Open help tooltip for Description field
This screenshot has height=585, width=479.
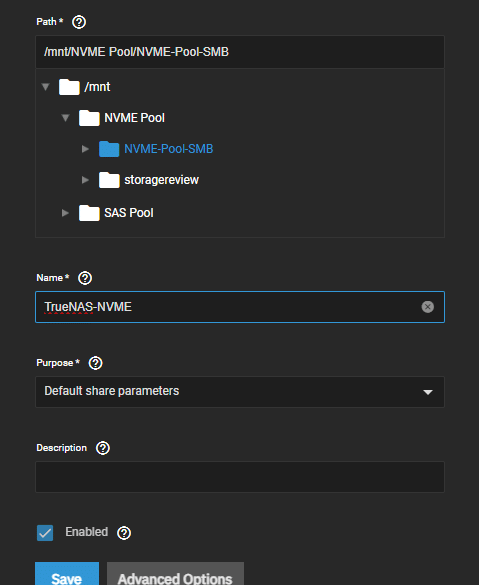coord(103,448)
